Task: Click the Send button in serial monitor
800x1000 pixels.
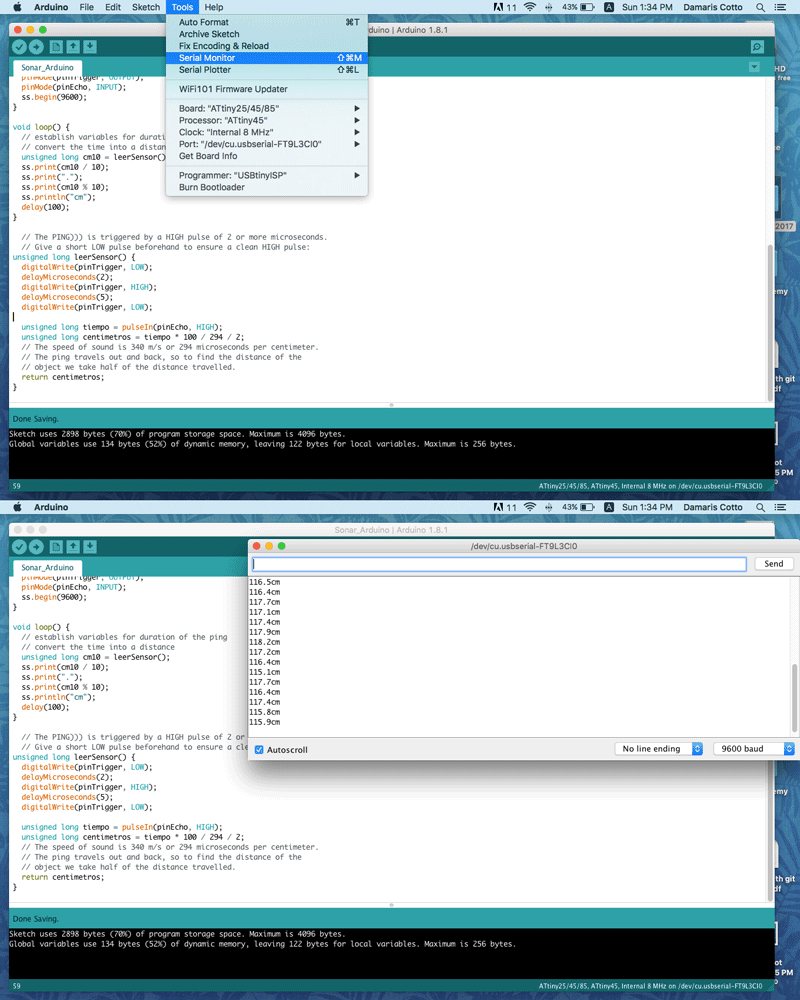Action: pyautogui.click(x=774, y=564)
